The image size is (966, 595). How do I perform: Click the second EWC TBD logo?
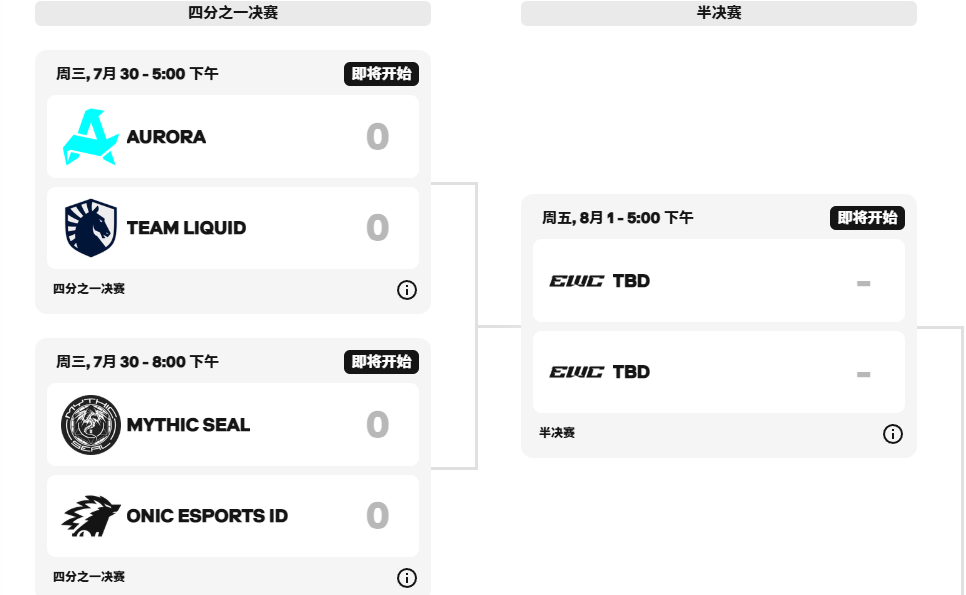click(x=577, y=372)
